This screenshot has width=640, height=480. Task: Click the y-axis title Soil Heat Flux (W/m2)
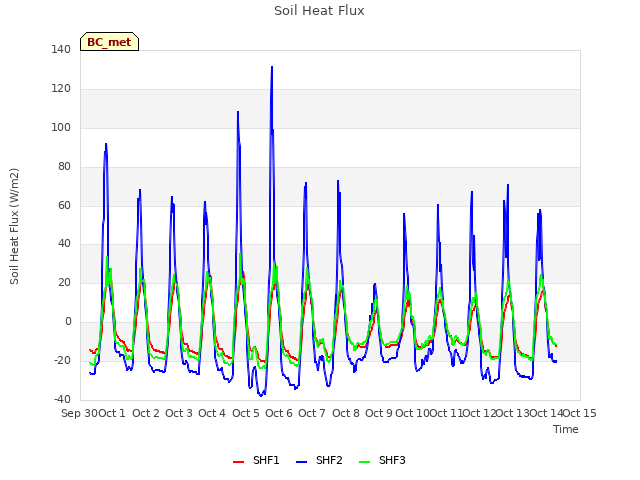[14, 226]
